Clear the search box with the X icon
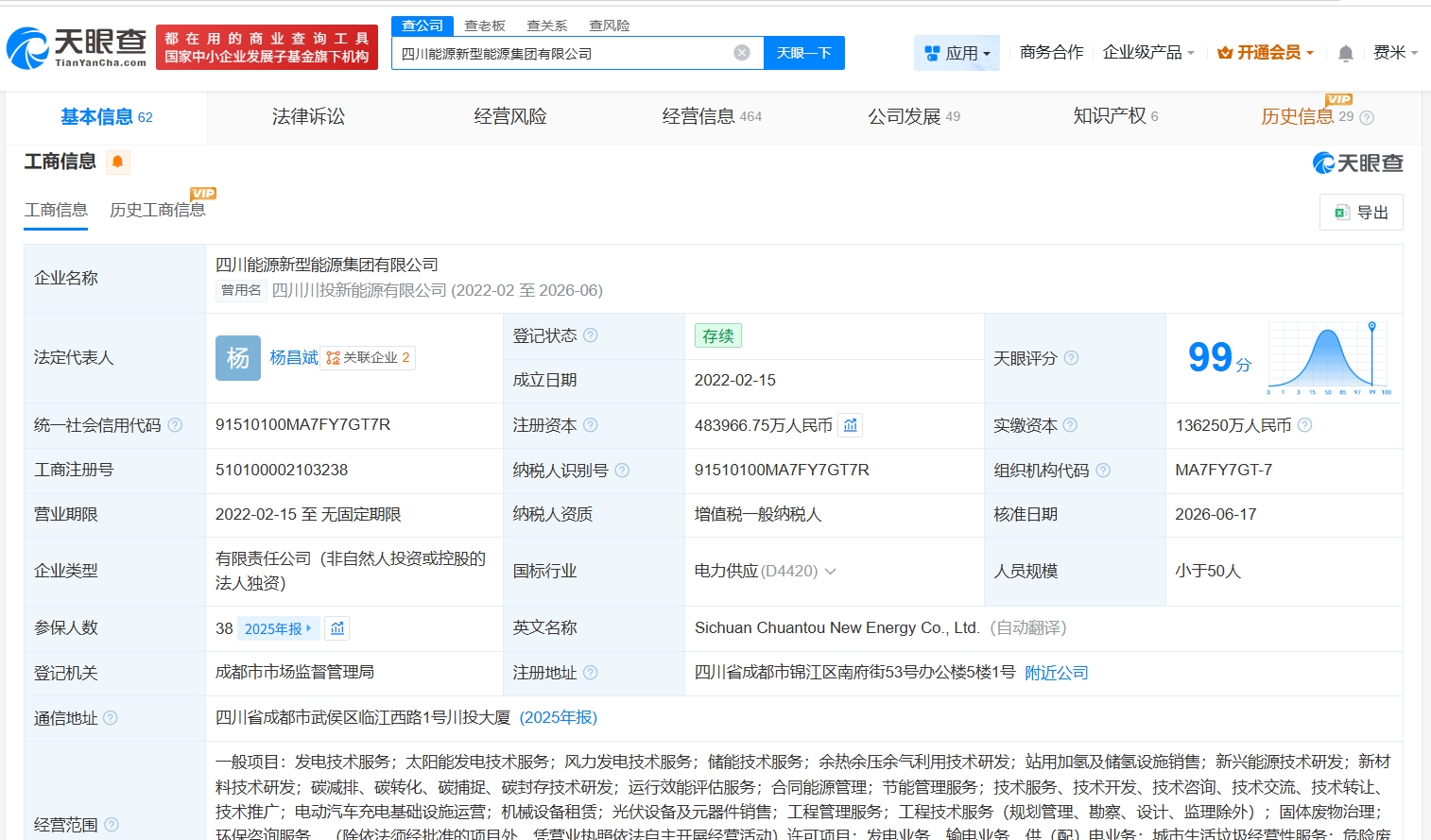Screen dimensions: 1431x840 (x=742, y=53)
